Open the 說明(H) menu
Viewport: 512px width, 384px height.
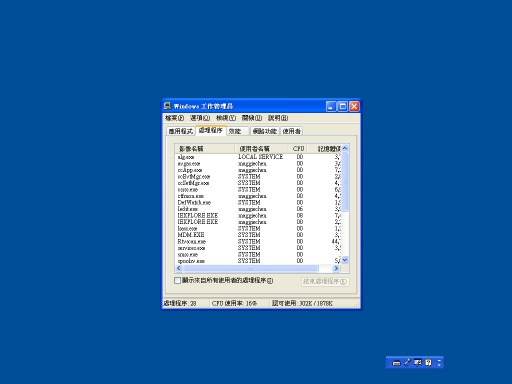[x=278, y=118]
